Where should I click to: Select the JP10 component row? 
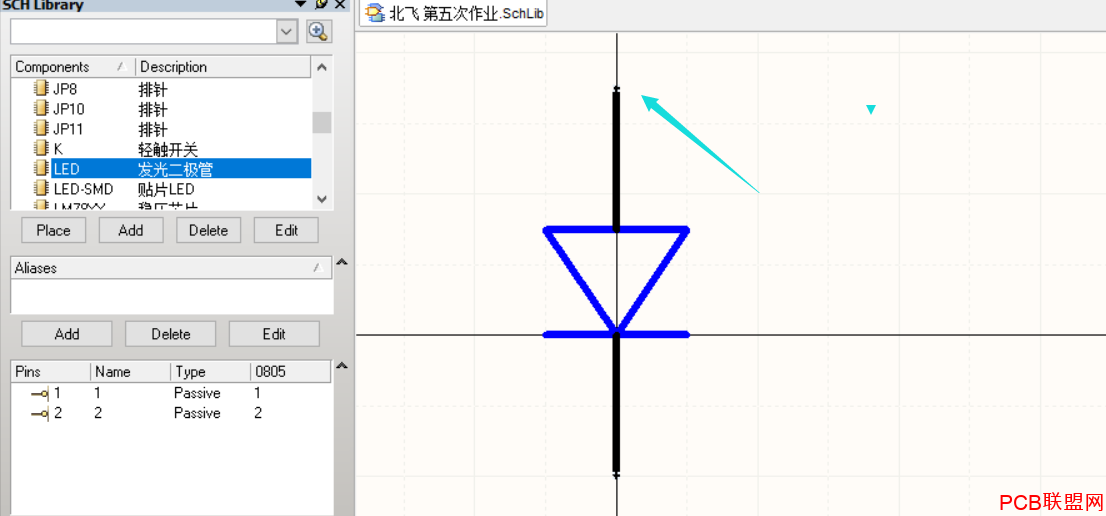coord(161,109)
